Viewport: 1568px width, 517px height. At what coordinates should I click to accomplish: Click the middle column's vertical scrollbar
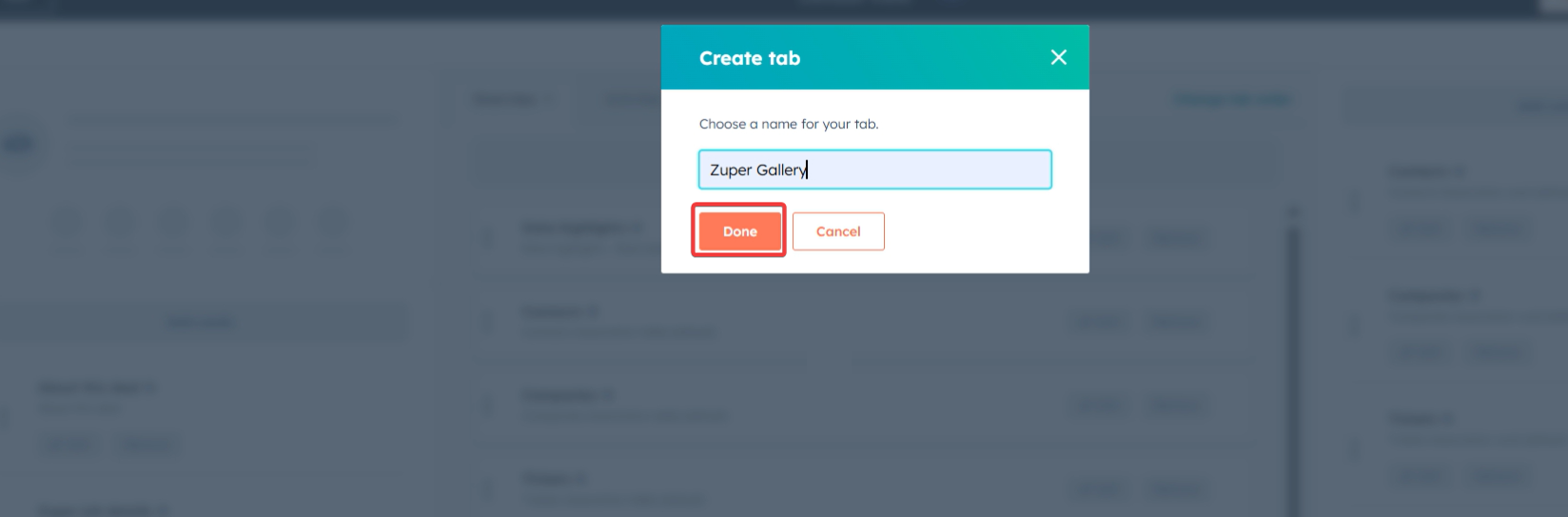click(1291, 362)
